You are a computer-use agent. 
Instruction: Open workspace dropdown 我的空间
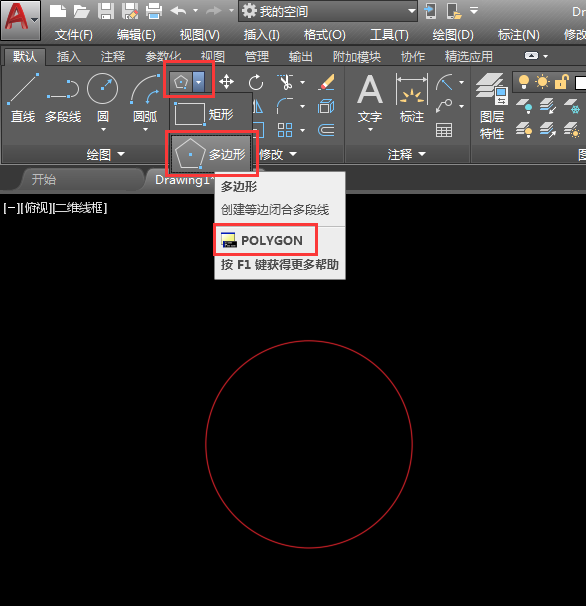(x=328, y=11)
